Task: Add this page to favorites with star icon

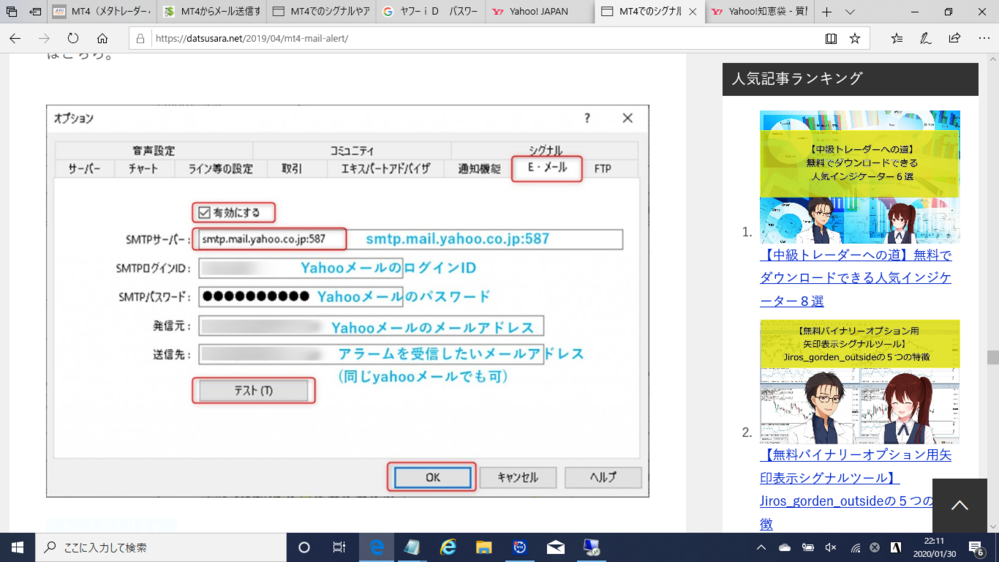Action: pos(855,38)
